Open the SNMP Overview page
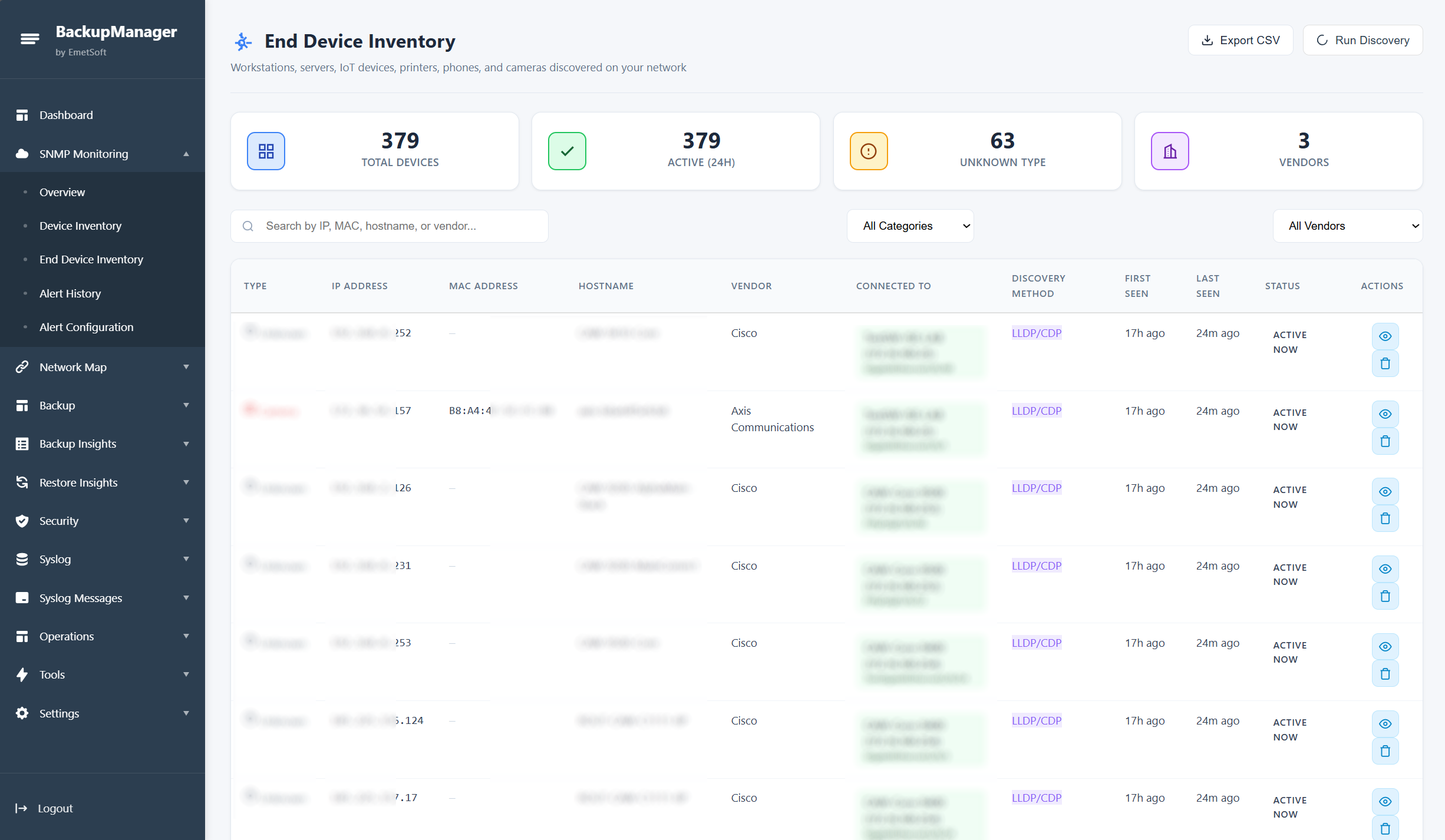The image size is (1445, 840). click(x=62, y=192)
